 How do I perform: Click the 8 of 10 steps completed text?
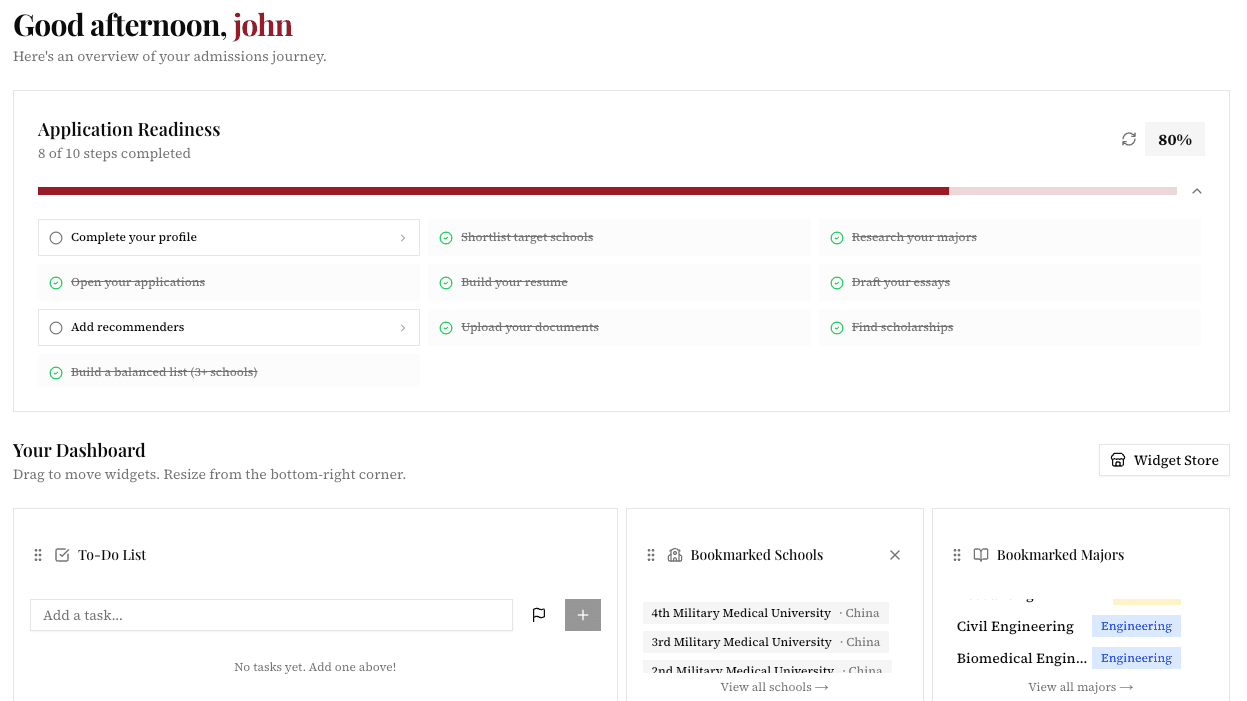(114, 154)
